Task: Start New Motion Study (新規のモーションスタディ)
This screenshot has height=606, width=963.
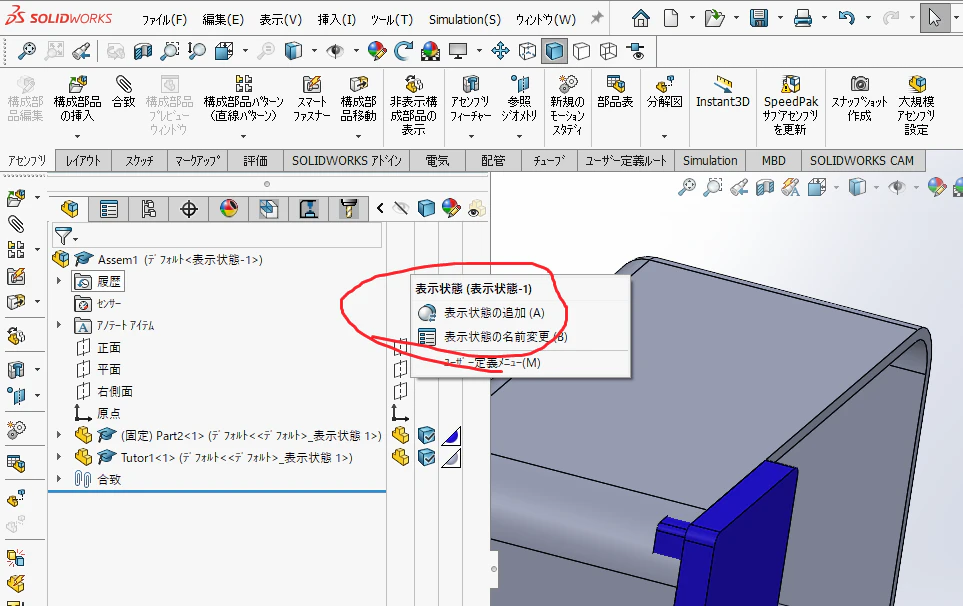Action: click(567, 106)
